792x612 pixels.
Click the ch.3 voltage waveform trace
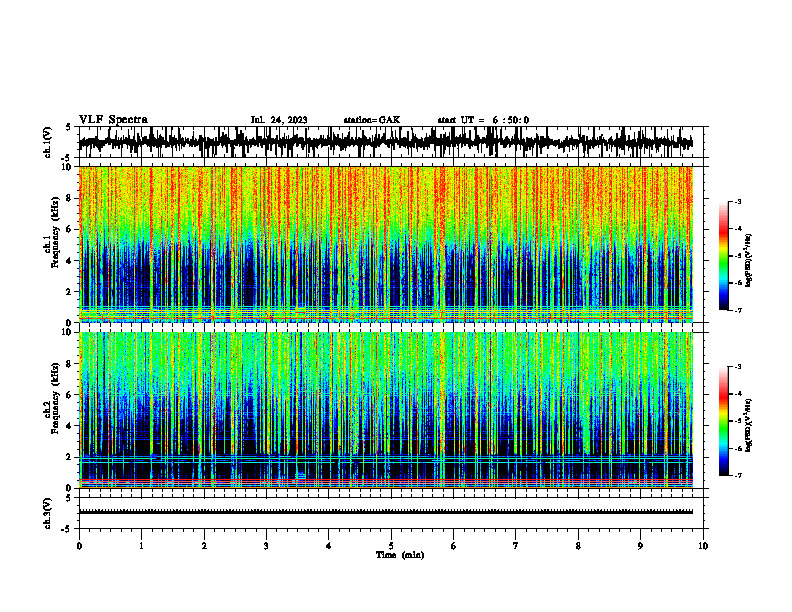(x=386, y=512)
